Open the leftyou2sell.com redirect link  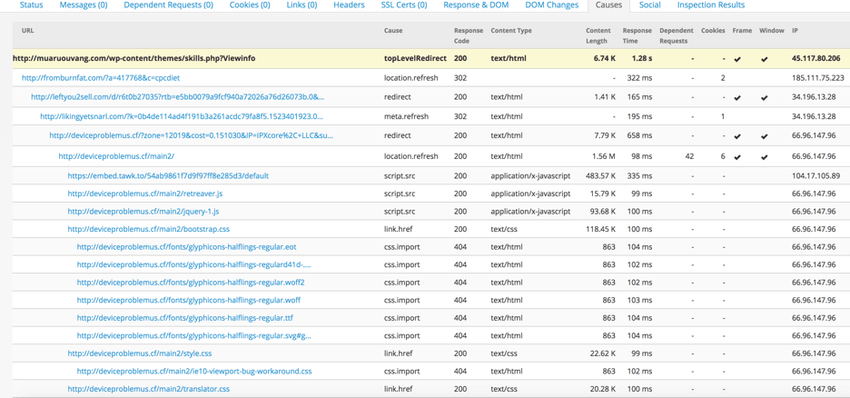tap(178, 98)
